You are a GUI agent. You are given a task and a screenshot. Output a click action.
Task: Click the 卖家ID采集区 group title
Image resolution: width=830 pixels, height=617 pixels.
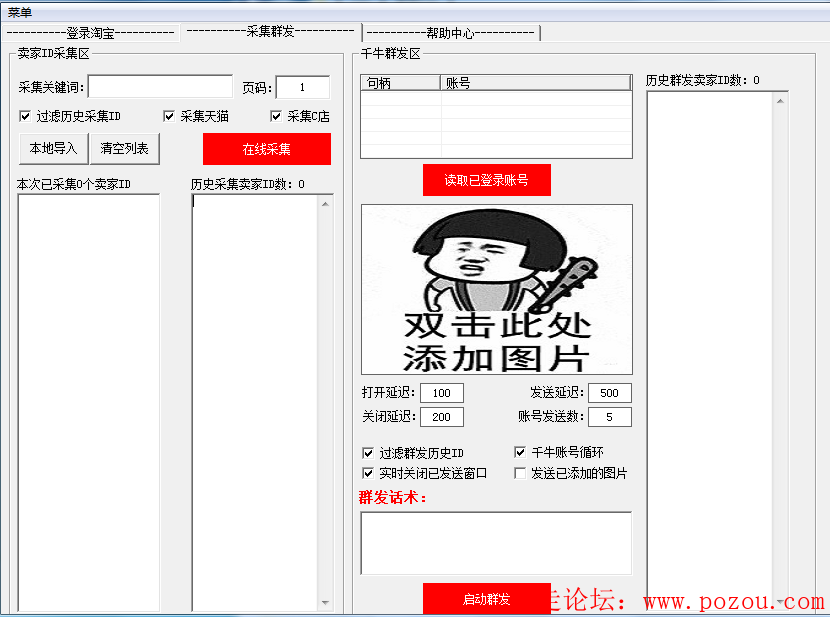click(x=53, y=53)
